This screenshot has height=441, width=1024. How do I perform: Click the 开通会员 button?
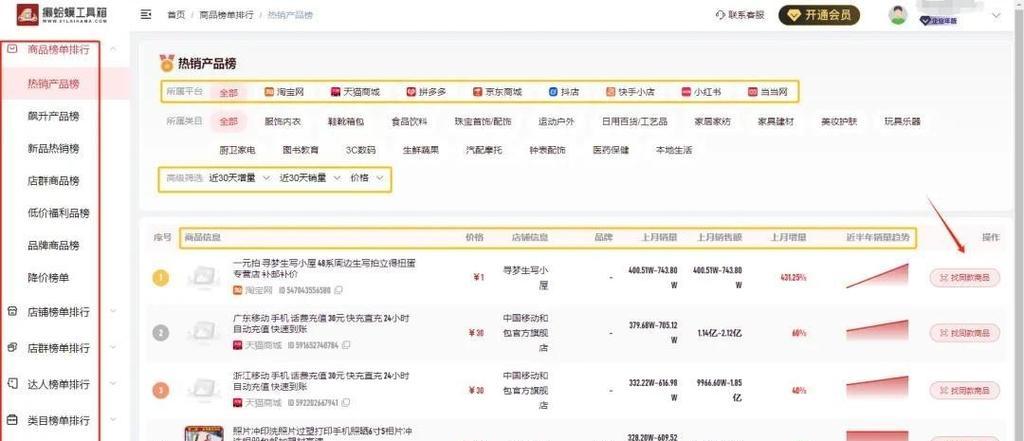(x=819, y=15)
